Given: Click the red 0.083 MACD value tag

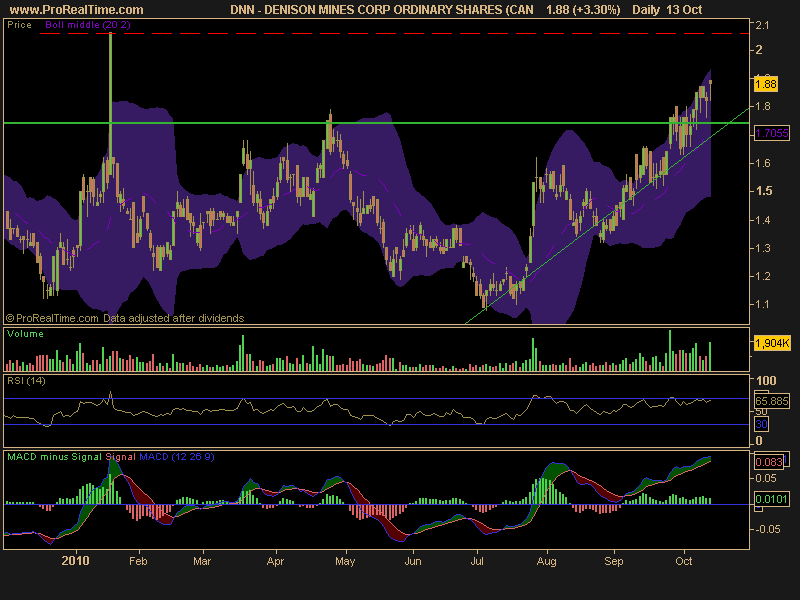Looking at the screenshot, I should pyautogui.click(x=769, y=462).
